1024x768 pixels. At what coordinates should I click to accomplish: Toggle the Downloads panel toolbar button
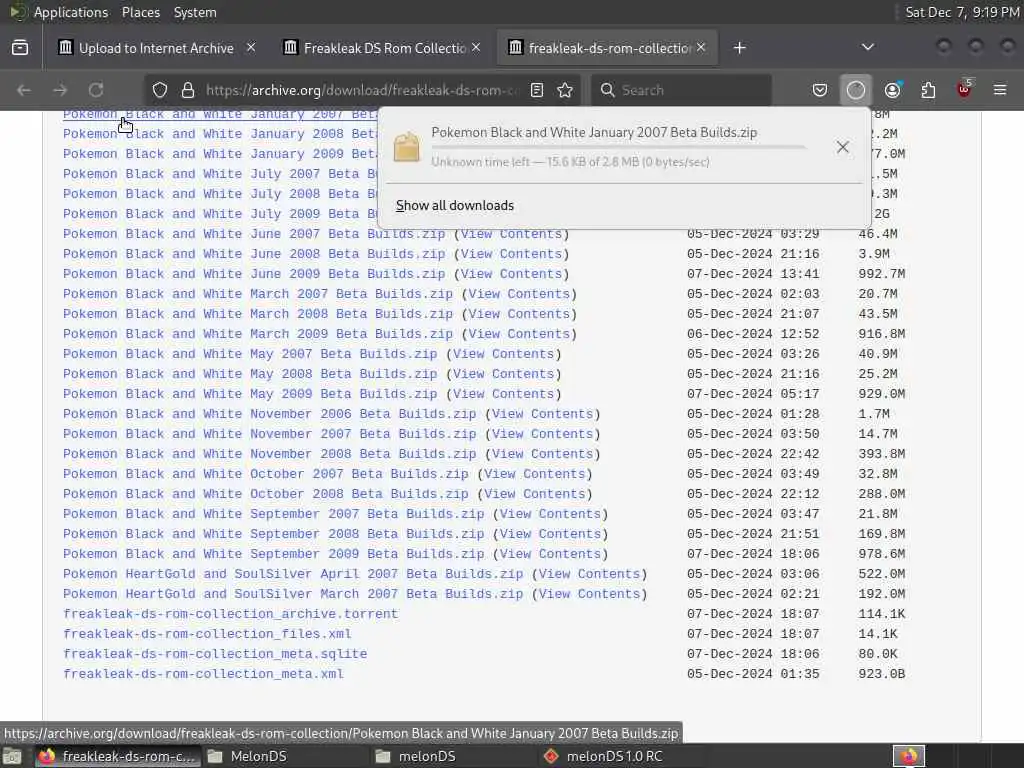click(856, 90)
